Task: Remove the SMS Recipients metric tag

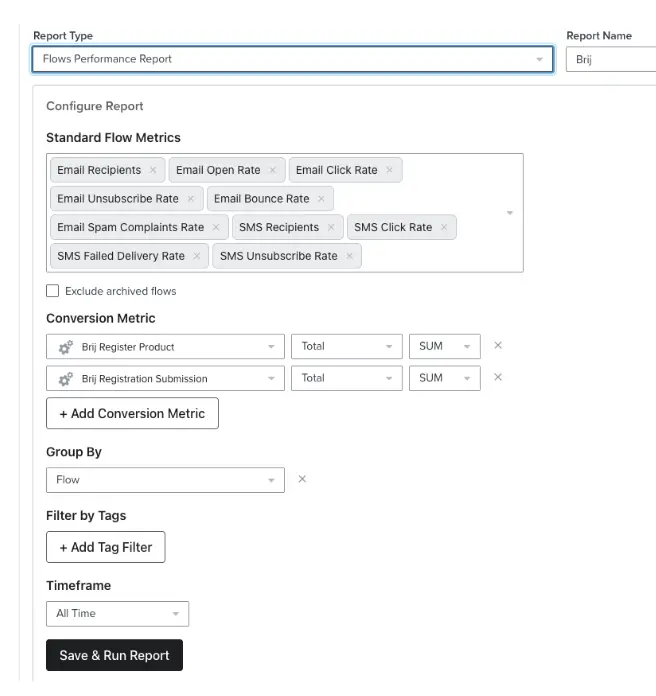Action: pos(331,228)
